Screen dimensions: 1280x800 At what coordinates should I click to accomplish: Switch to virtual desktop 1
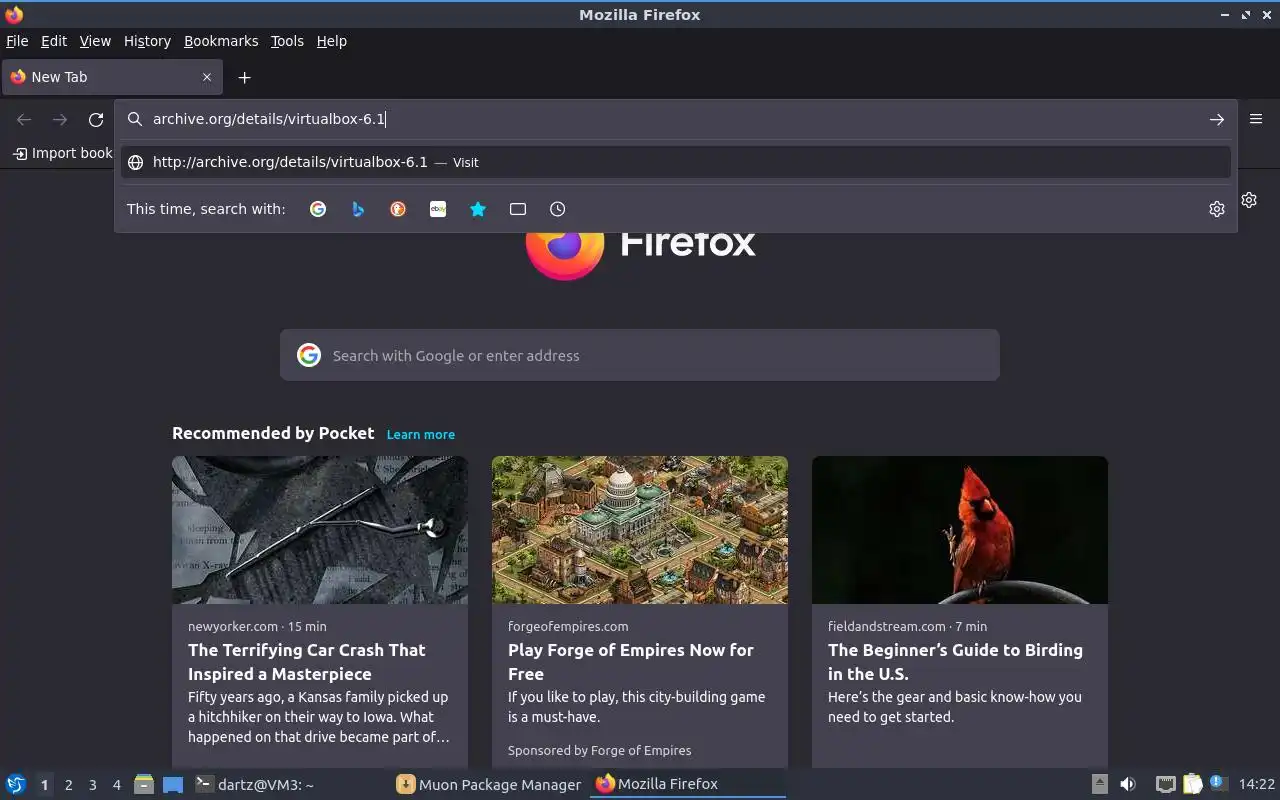44,785
